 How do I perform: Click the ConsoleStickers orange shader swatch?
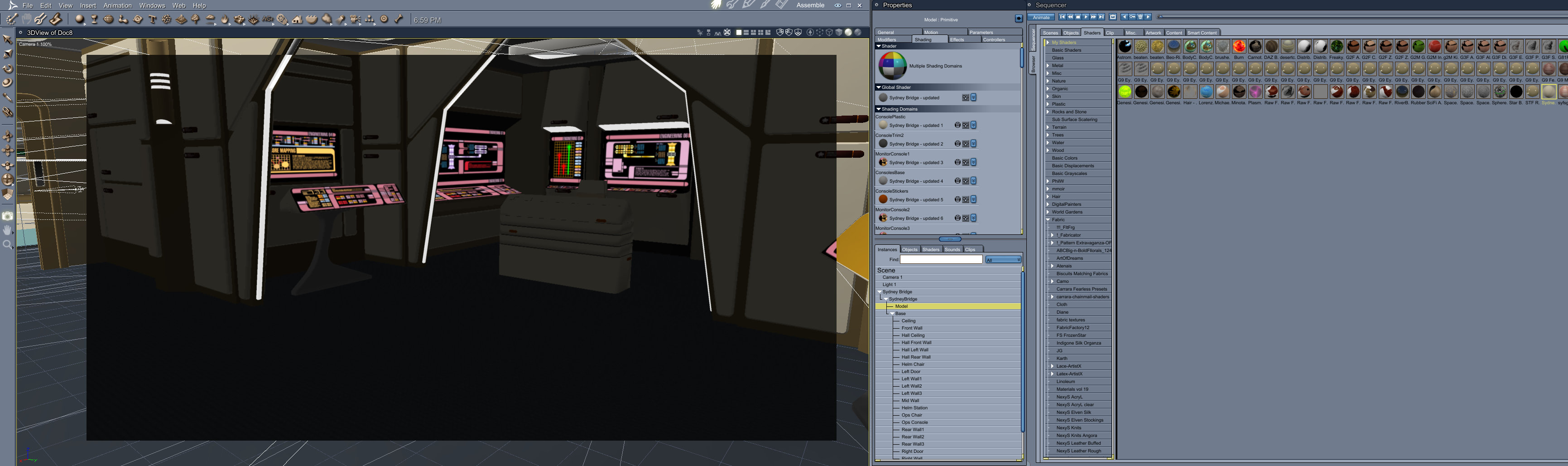(x=883, y=200)
